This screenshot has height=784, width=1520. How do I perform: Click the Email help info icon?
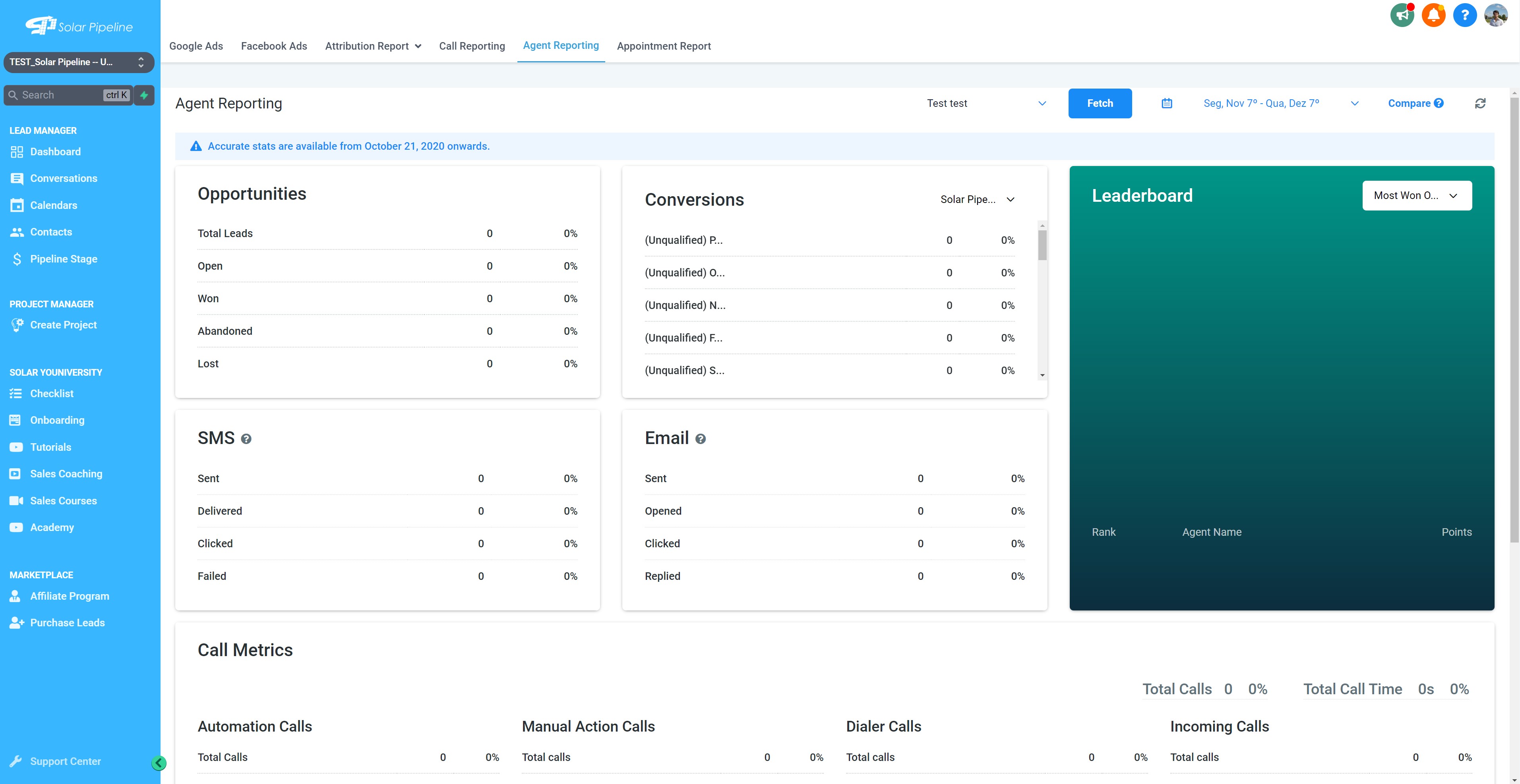pyautogui.click(x=701, y=439)
